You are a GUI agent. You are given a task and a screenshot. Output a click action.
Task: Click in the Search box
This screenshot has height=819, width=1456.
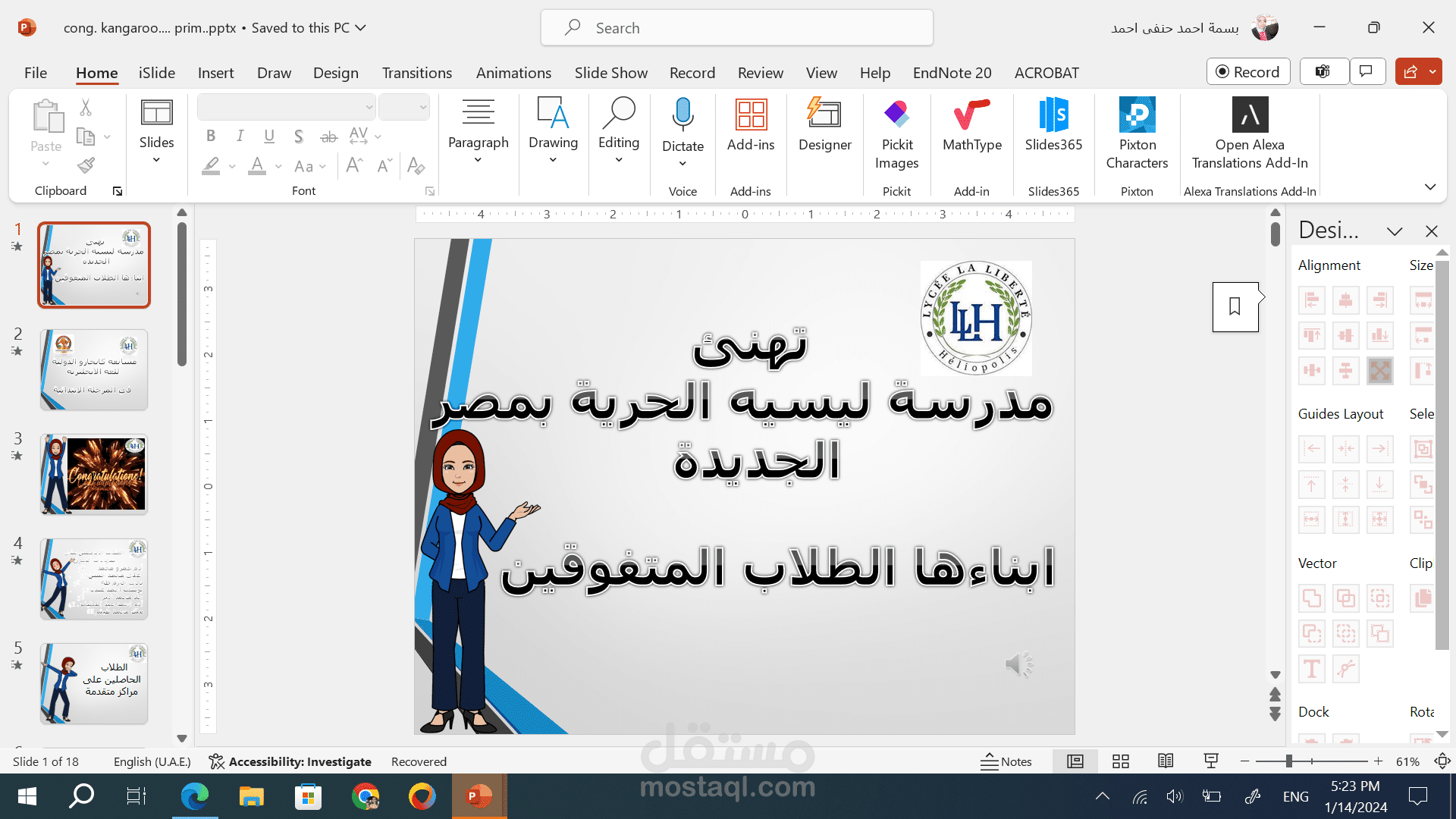[x=736, y=28]
